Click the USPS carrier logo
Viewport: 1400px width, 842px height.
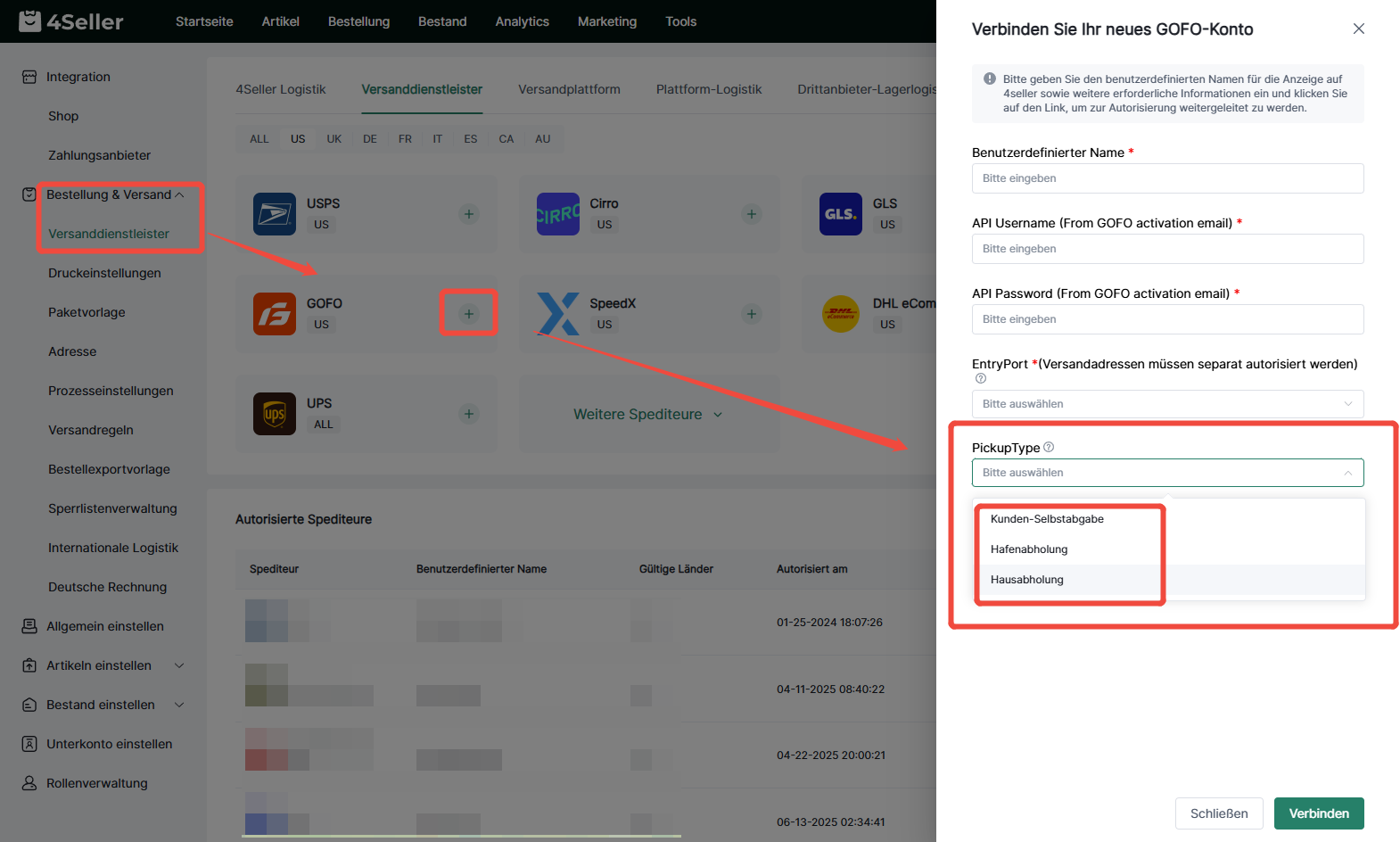tap(275, 214)
